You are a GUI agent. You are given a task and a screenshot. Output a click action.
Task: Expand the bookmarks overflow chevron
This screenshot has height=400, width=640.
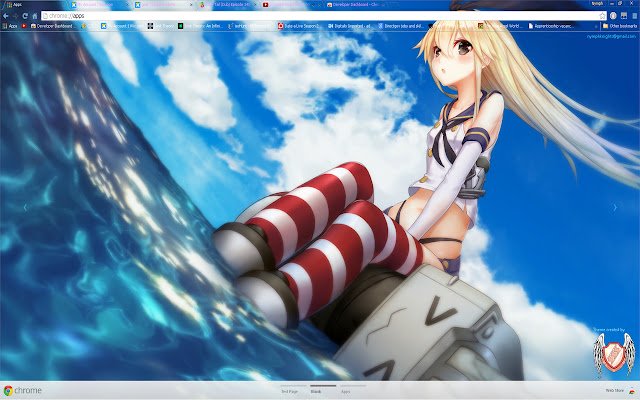pos(596,26)
